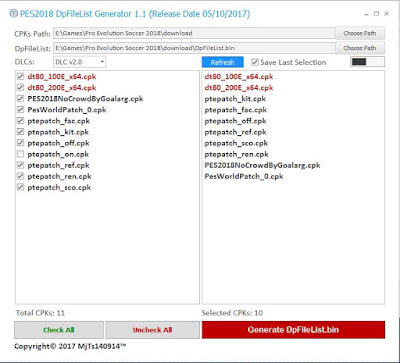Click Generate DpFileList.bin button
The image size is (400, 363).
coord(293,330)
